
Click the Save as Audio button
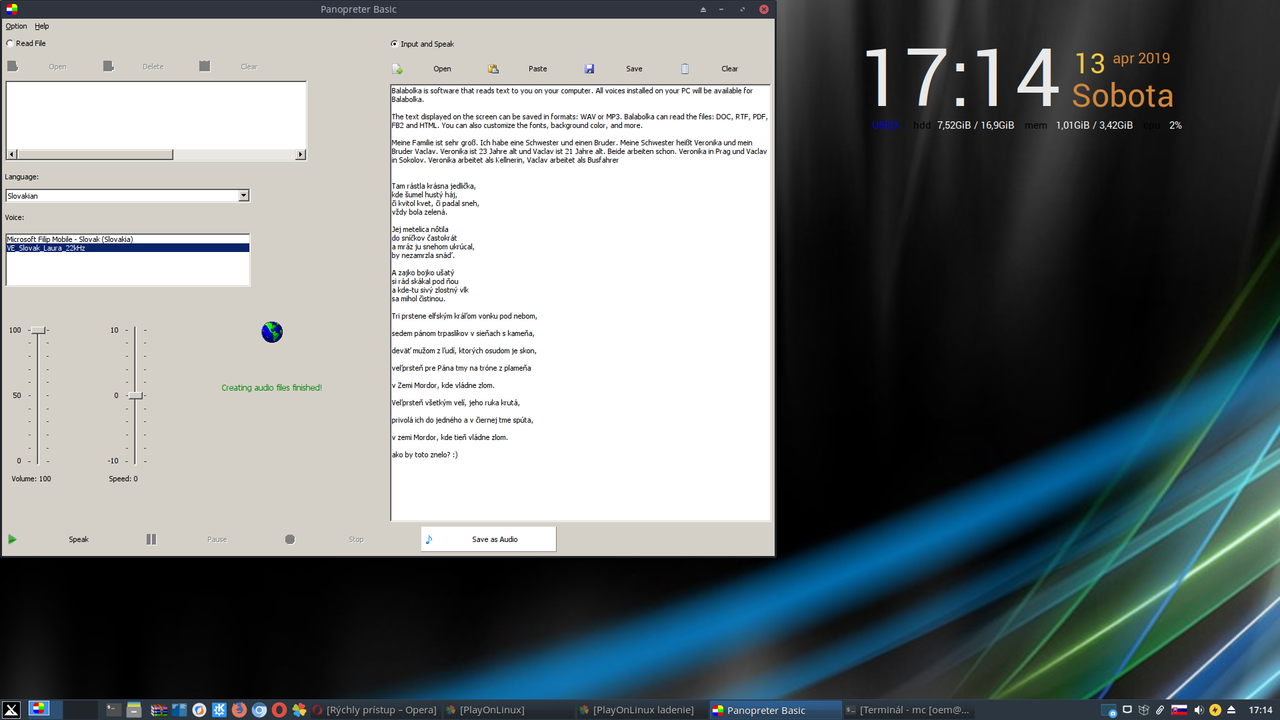488,539
